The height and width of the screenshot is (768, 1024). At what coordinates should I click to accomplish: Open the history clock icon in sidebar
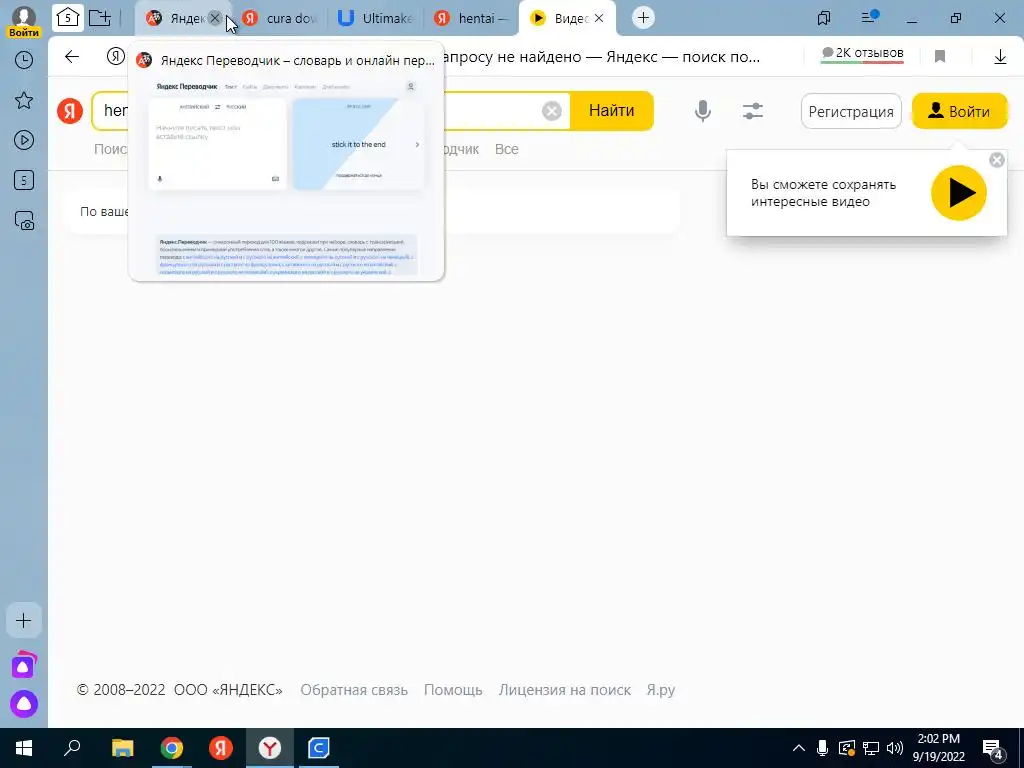[x=24, y=61]
